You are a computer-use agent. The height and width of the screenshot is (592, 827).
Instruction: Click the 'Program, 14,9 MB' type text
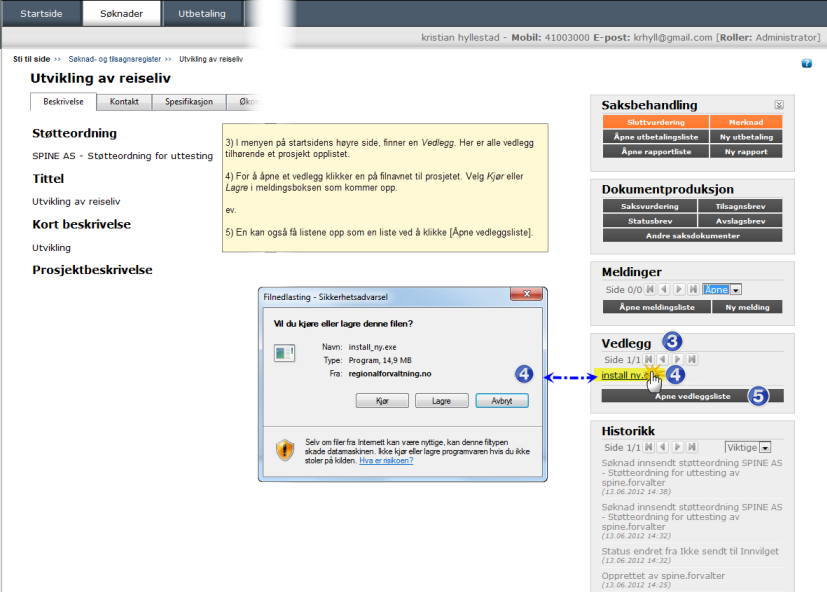380,360
